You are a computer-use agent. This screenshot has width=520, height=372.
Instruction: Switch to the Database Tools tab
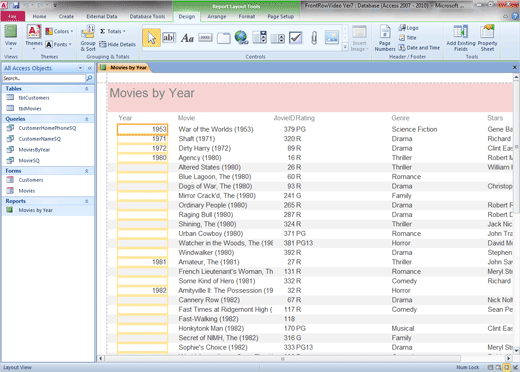coord(147,16)
